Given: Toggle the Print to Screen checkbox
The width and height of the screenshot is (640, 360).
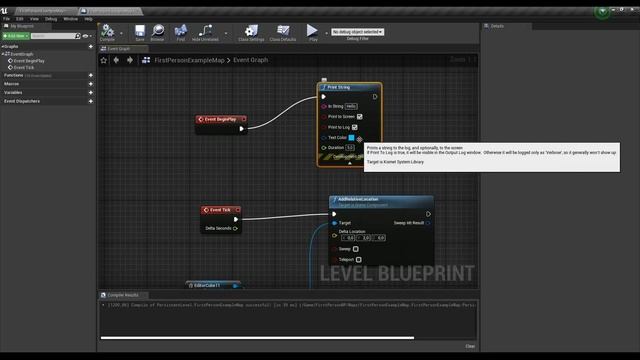Looking at the screenshot, I should click(x=360, y=117).
